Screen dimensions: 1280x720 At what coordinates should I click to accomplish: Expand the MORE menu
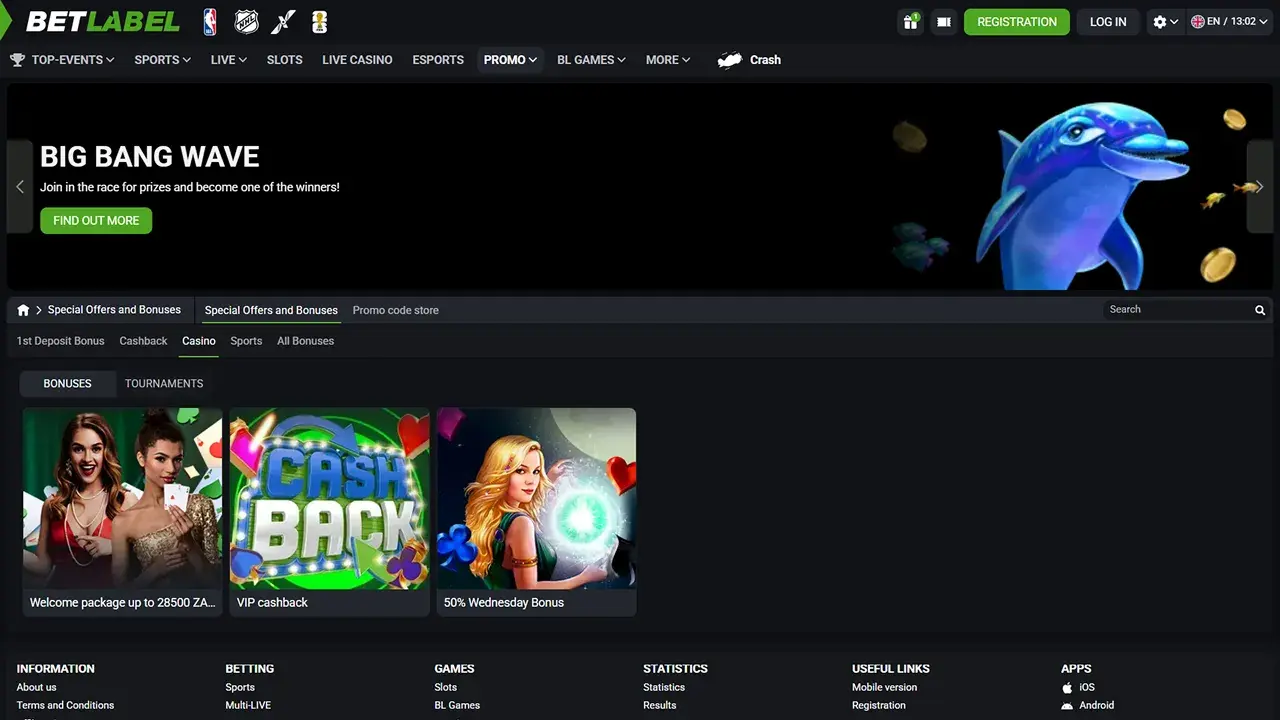pyautogui.click(x=668, y=60)
